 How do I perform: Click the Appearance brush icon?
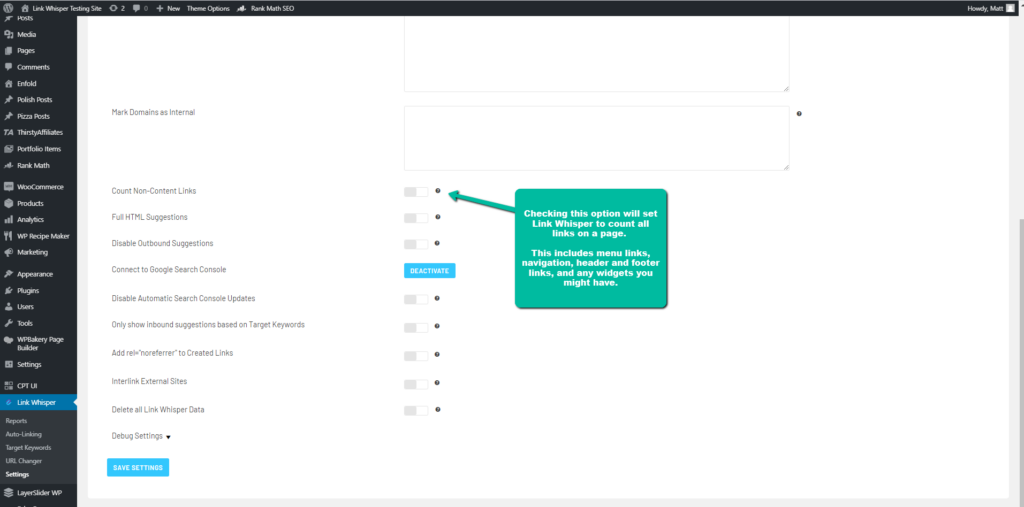click(8, 274)
